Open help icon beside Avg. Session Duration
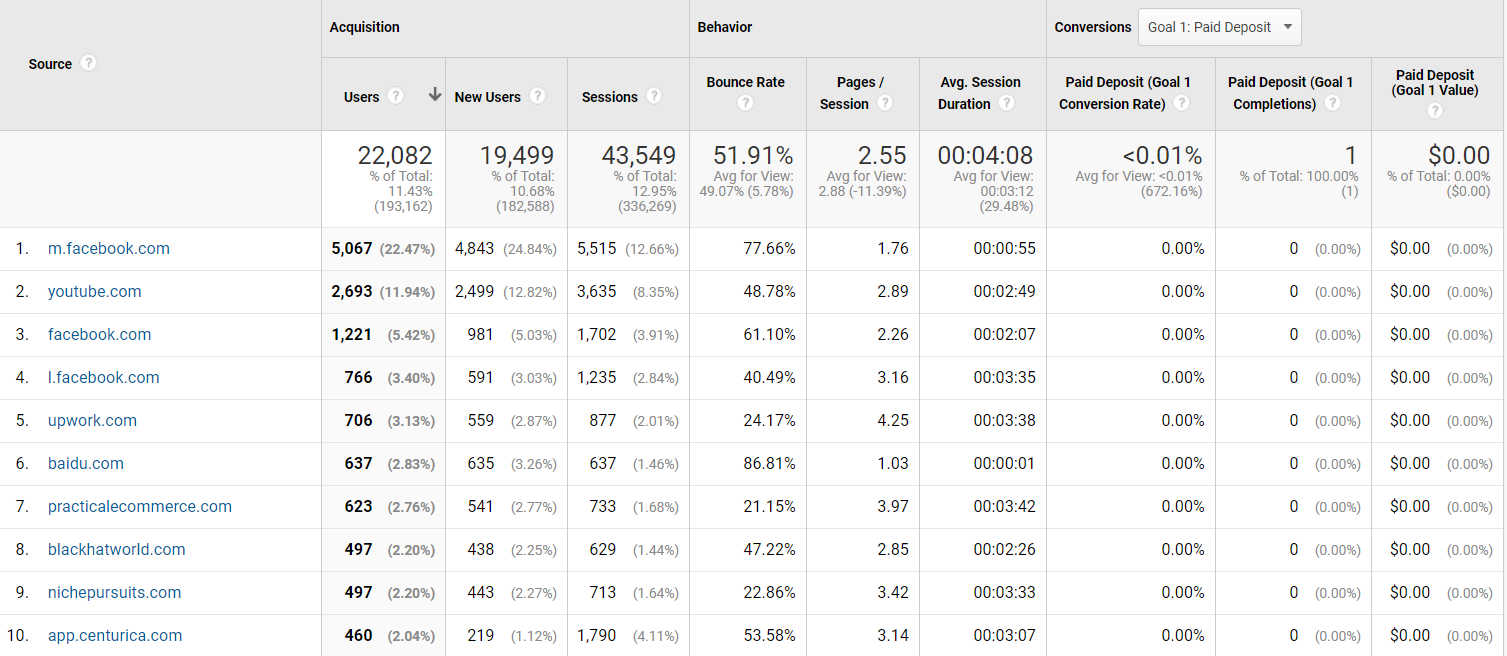Screen dimensions: 1507x656 1006,103
